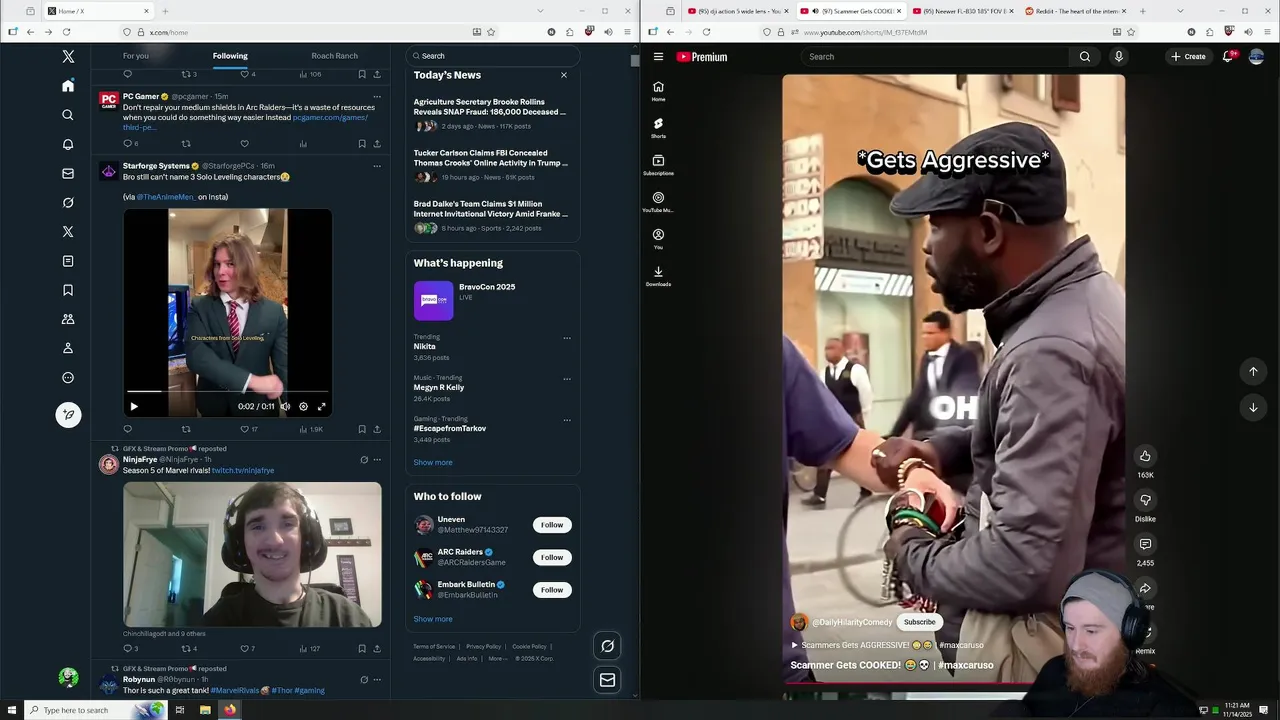Open more options on Starforge Systems post

(377, 166)
